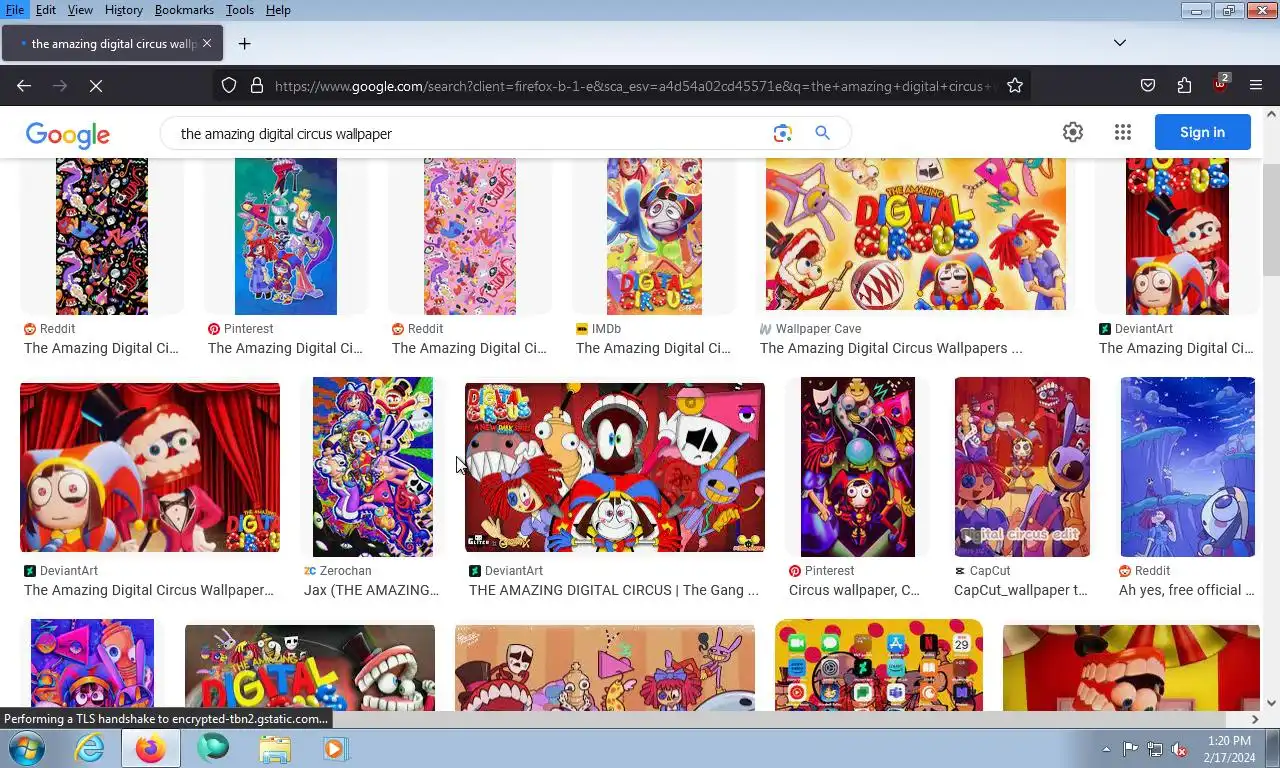Select the amazing digital circus wallpaper tab
Viewport: 1280px width, 768px height.
point(112,44)
